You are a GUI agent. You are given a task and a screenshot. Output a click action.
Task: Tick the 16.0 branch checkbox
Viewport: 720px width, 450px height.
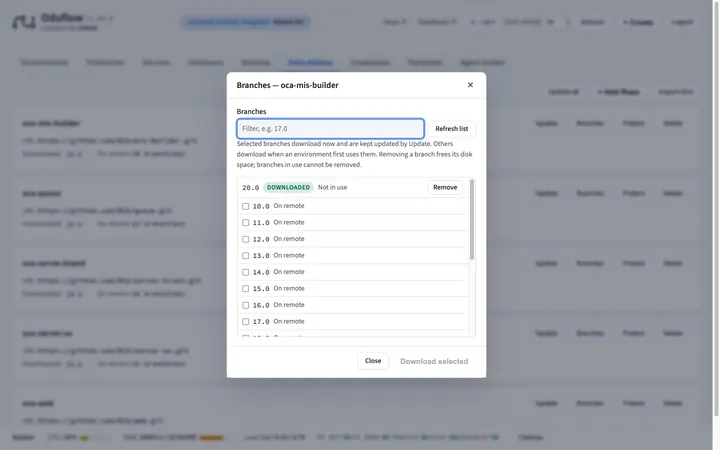(246, 305)
